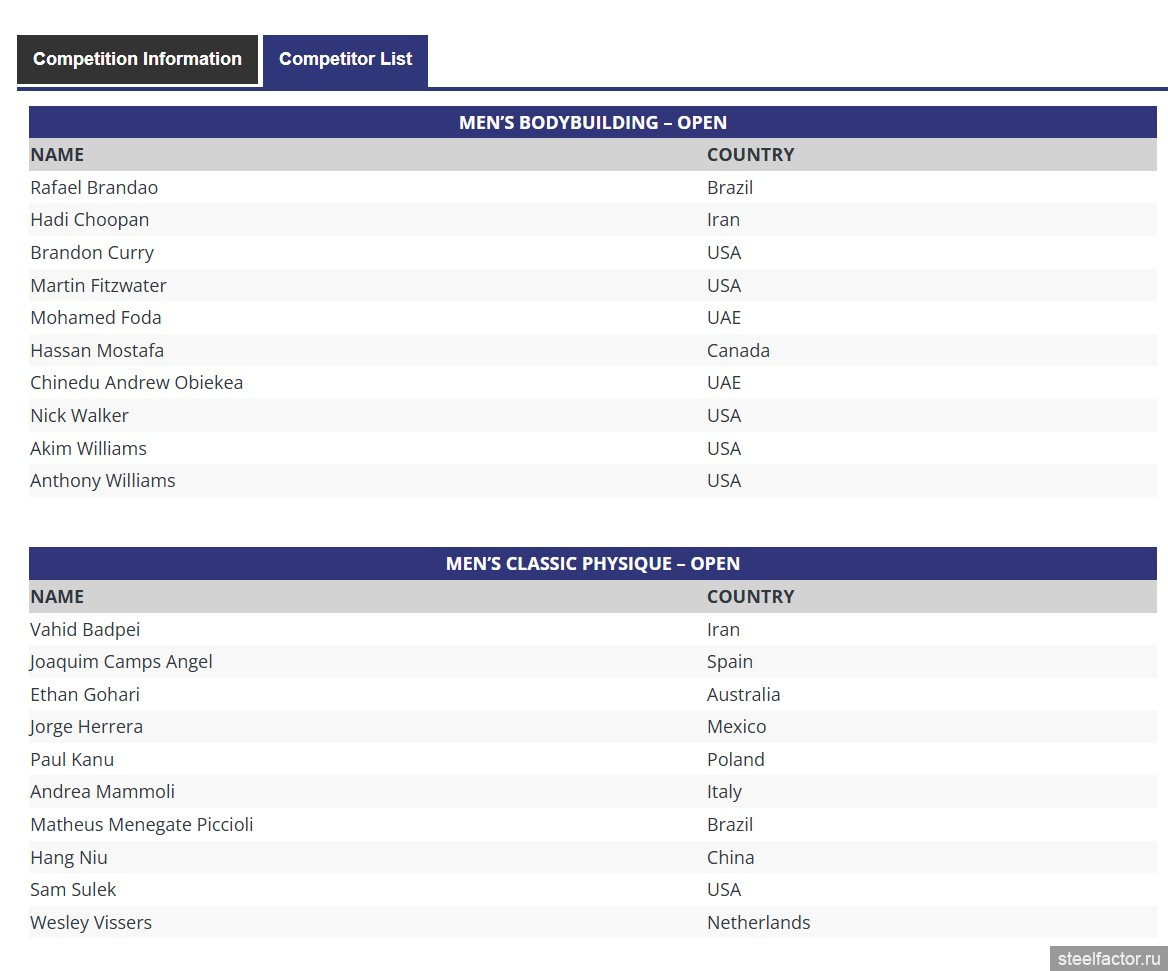The height and width of the screenshot is (971, 1168).
Task: Click the steelfactor.ru watermark link
Action: tap(1108, 958)
